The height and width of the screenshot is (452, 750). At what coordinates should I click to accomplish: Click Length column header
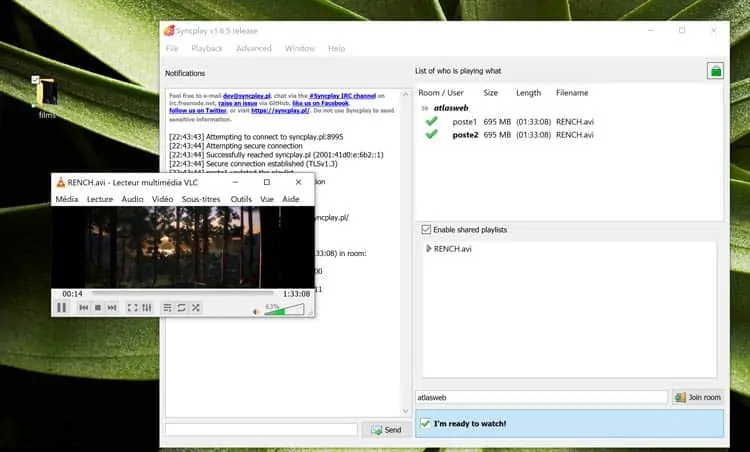coord(529,93)
